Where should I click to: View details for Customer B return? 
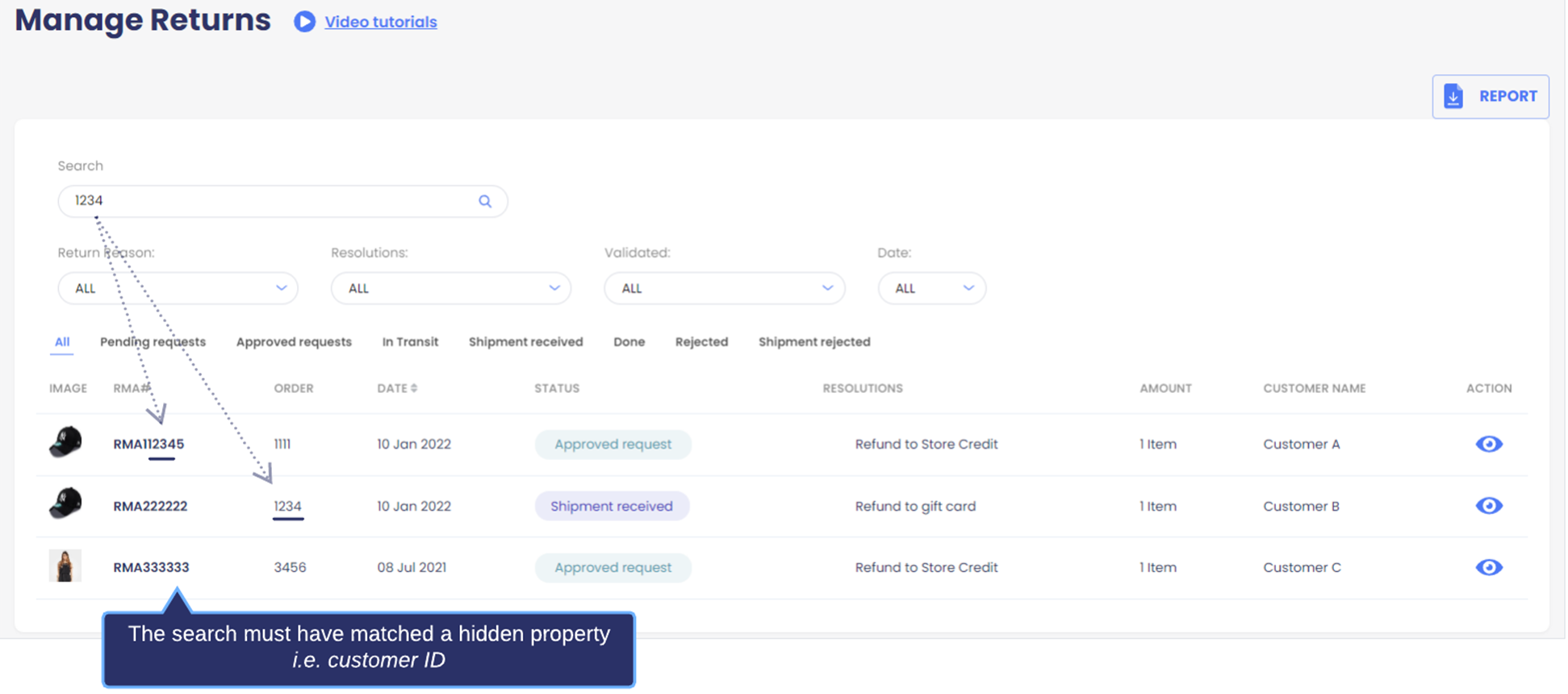(x=1488, y=506)
